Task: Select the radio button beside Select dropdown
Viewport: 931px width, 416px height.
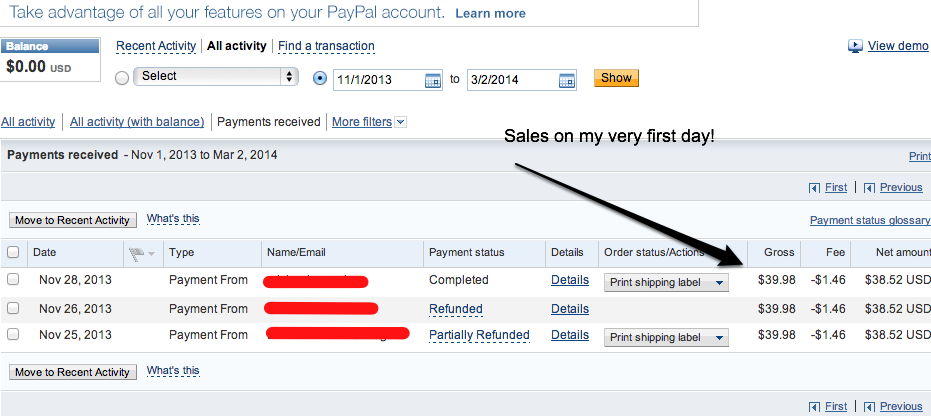Action: 122,78
